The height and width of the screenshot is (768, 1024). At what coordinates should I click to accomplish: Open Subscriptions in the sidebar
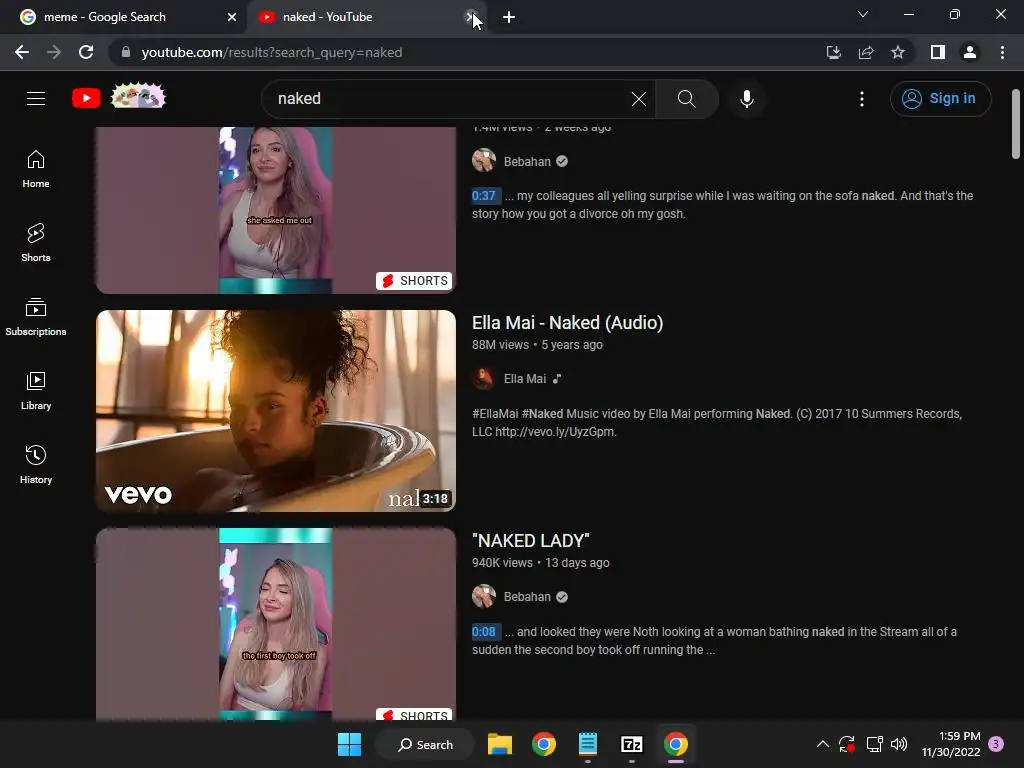pyautogui.click(x=36, y=317)
